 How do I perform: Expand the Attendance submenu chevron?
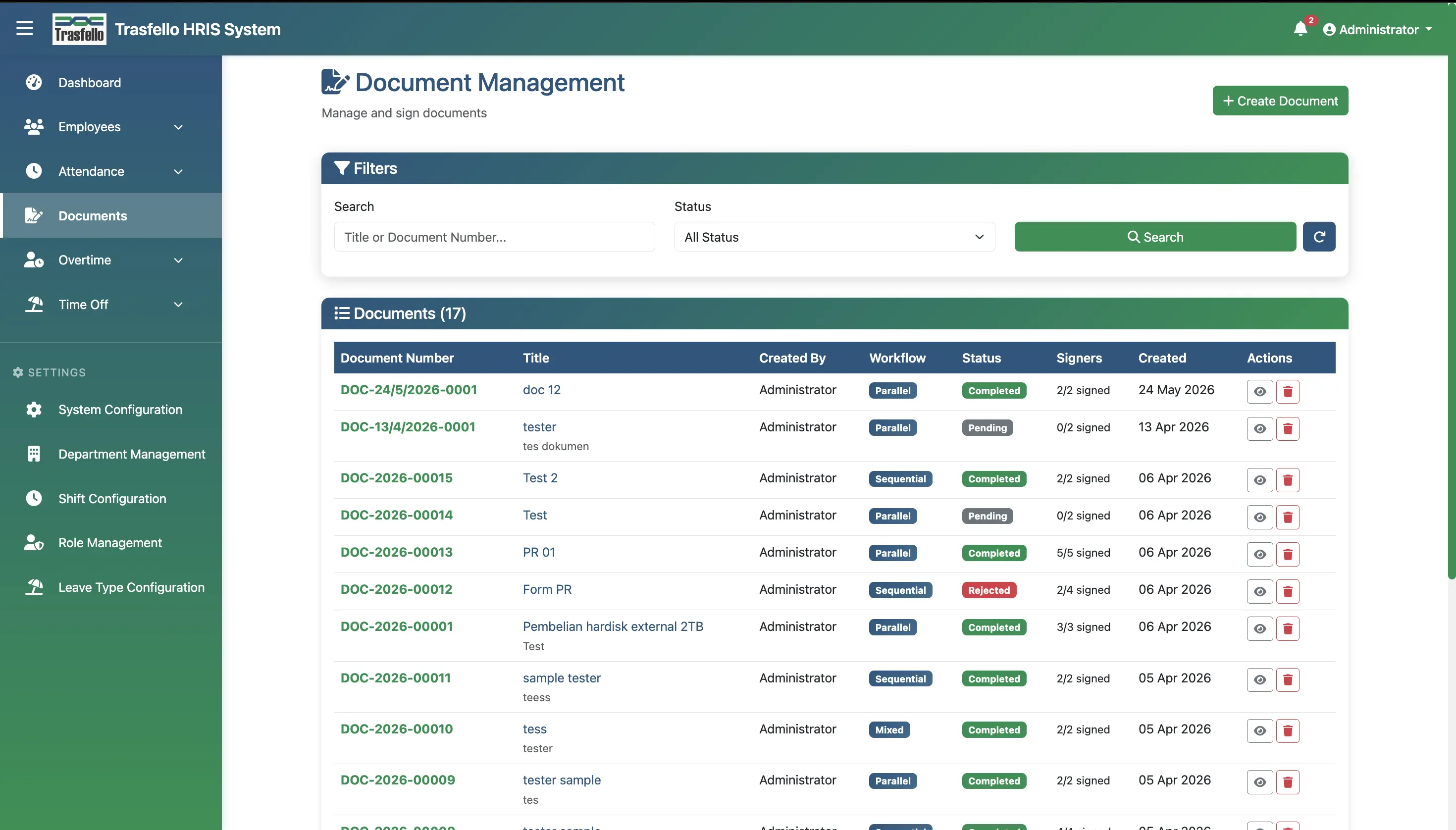point(178,171)
